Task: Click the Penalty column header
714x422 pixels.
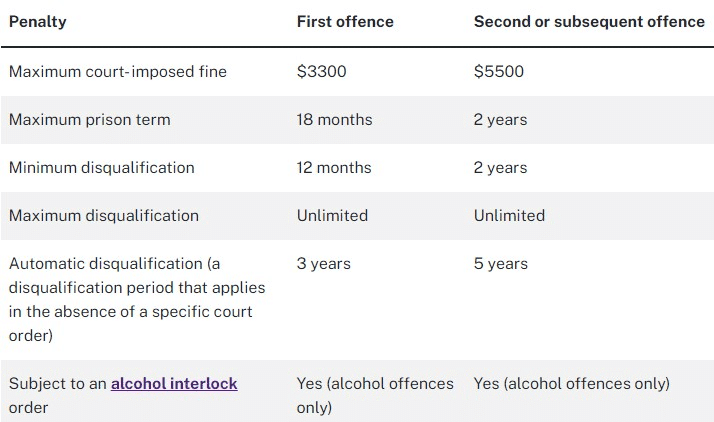Action: (38, 22)
